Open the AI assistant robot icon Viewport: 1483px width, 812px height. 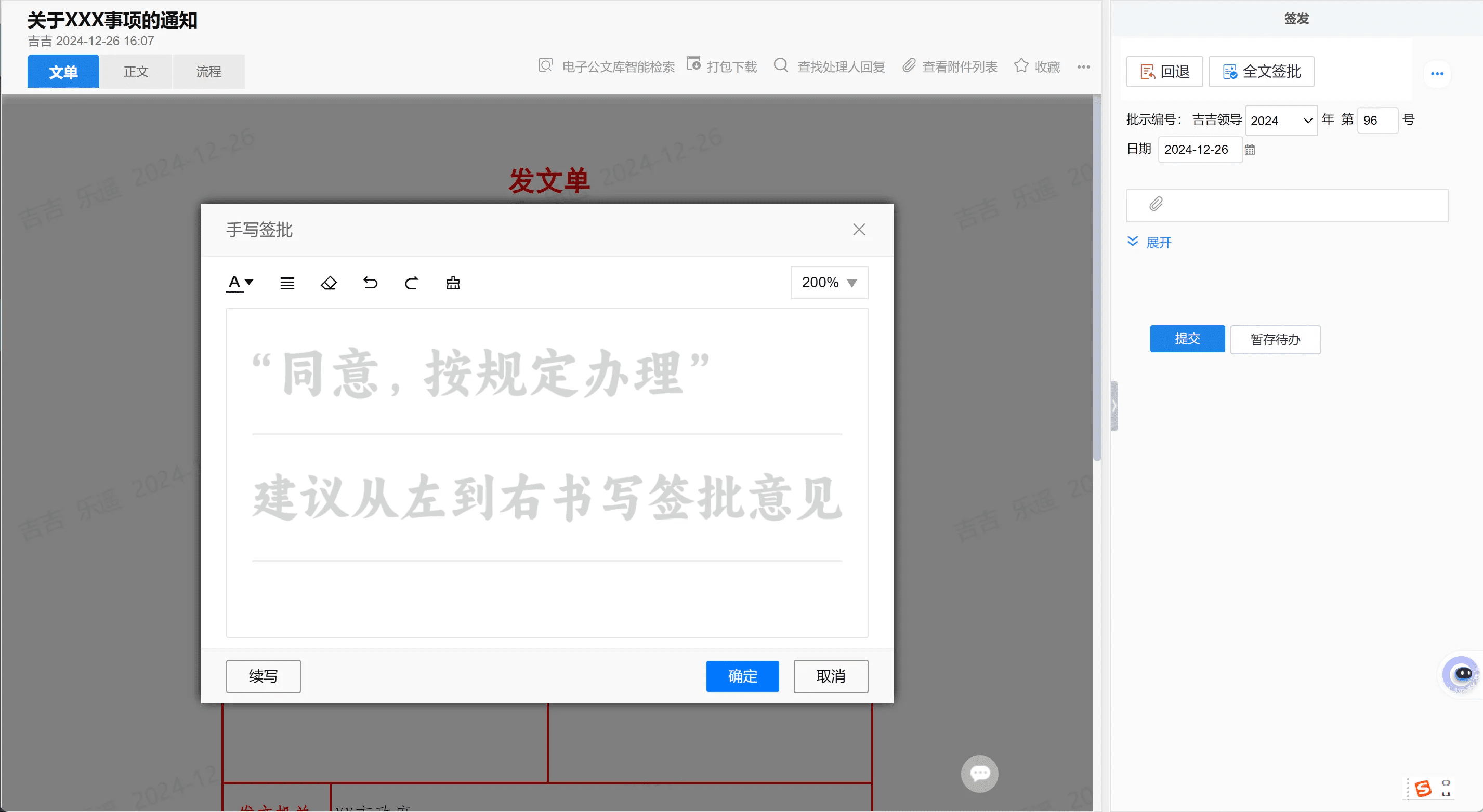pos(1462,674)
